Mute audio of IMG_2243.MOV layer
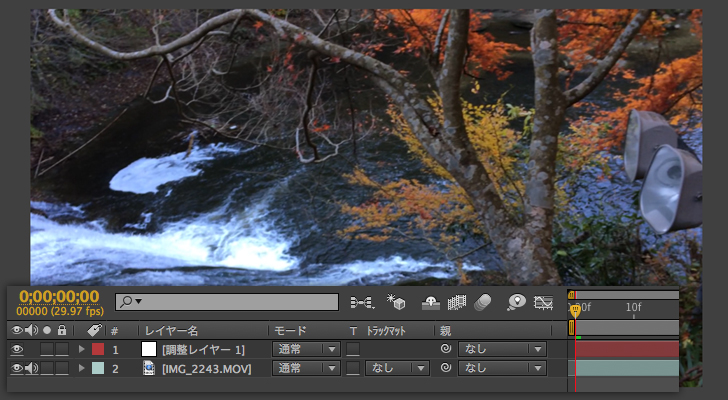This screenshot has height=400, width=728. [x=31, y=369]
